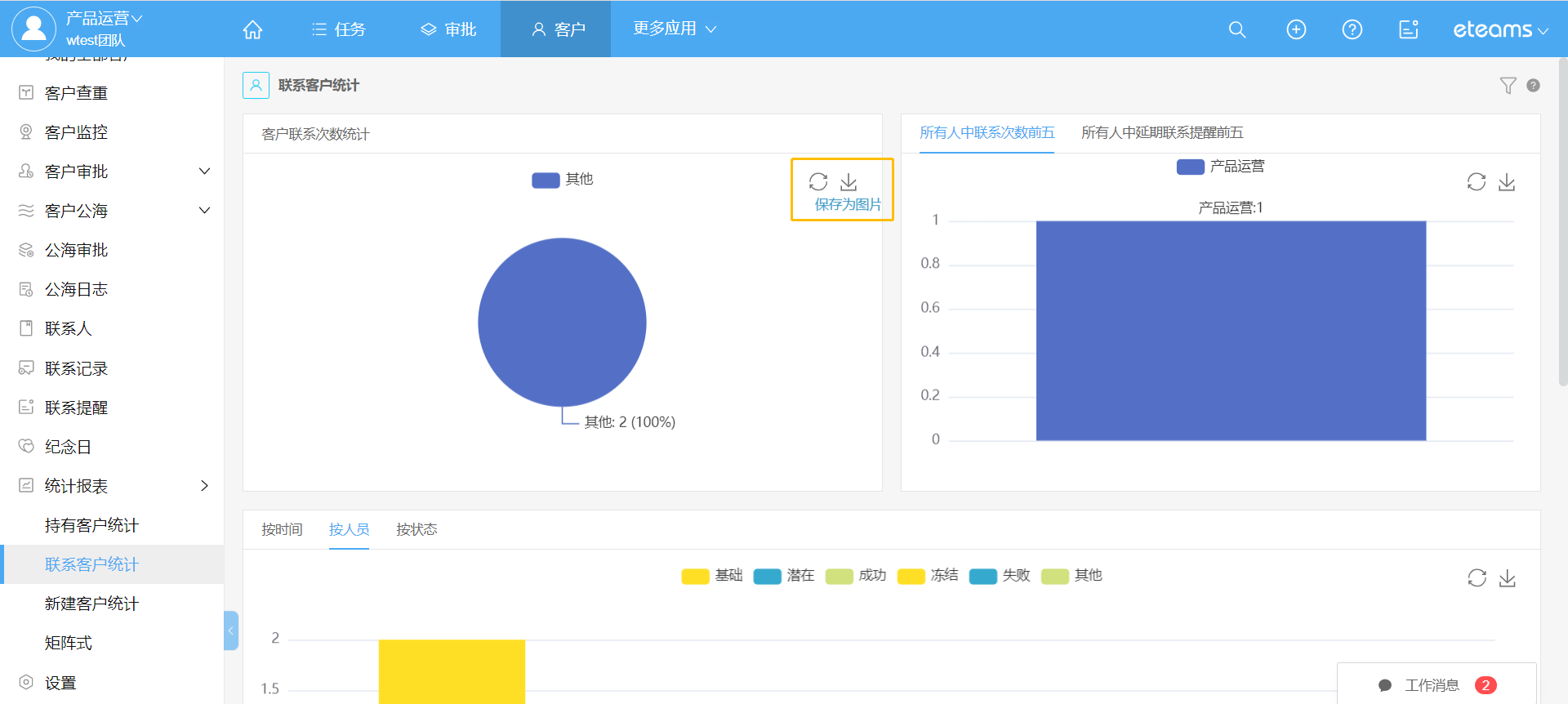Switch to 所有人中延期联系提醒前五 tab
1568x704 pixels.
click(x=1161, y=132)
